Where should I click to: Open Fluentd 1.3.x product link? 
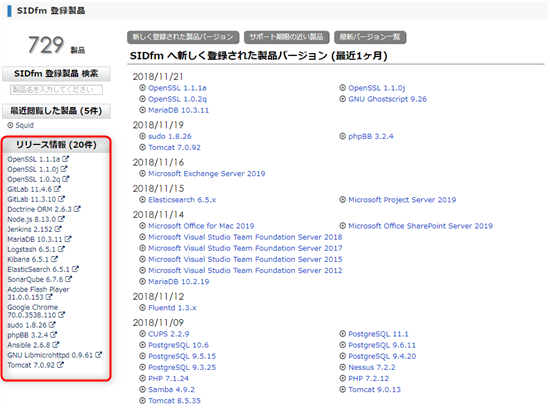pos(172,308)
